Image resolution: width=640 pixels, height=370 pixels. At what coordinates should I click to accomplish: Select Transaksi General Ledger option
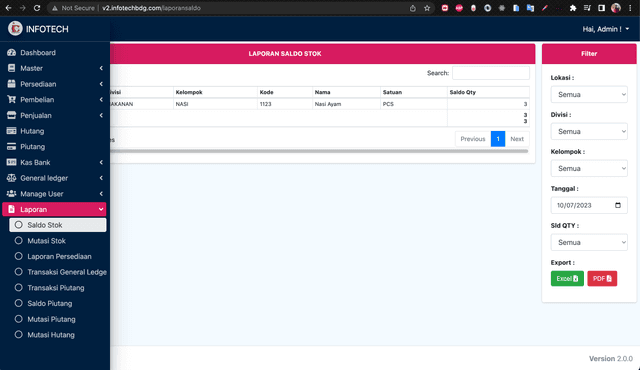(58, 272)
